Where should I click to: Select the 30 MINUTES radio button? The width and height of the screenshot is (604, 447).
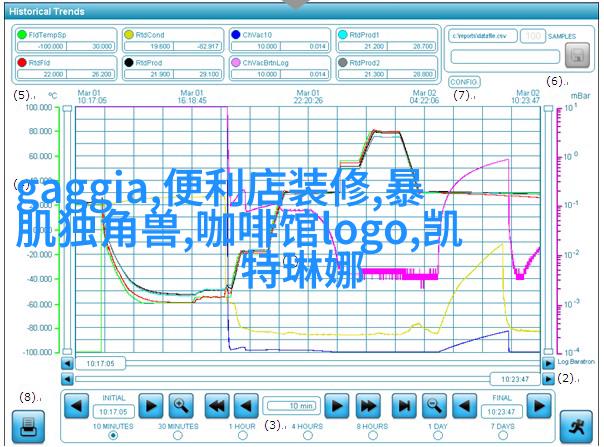pyautogui.click(x=178, y=435)
